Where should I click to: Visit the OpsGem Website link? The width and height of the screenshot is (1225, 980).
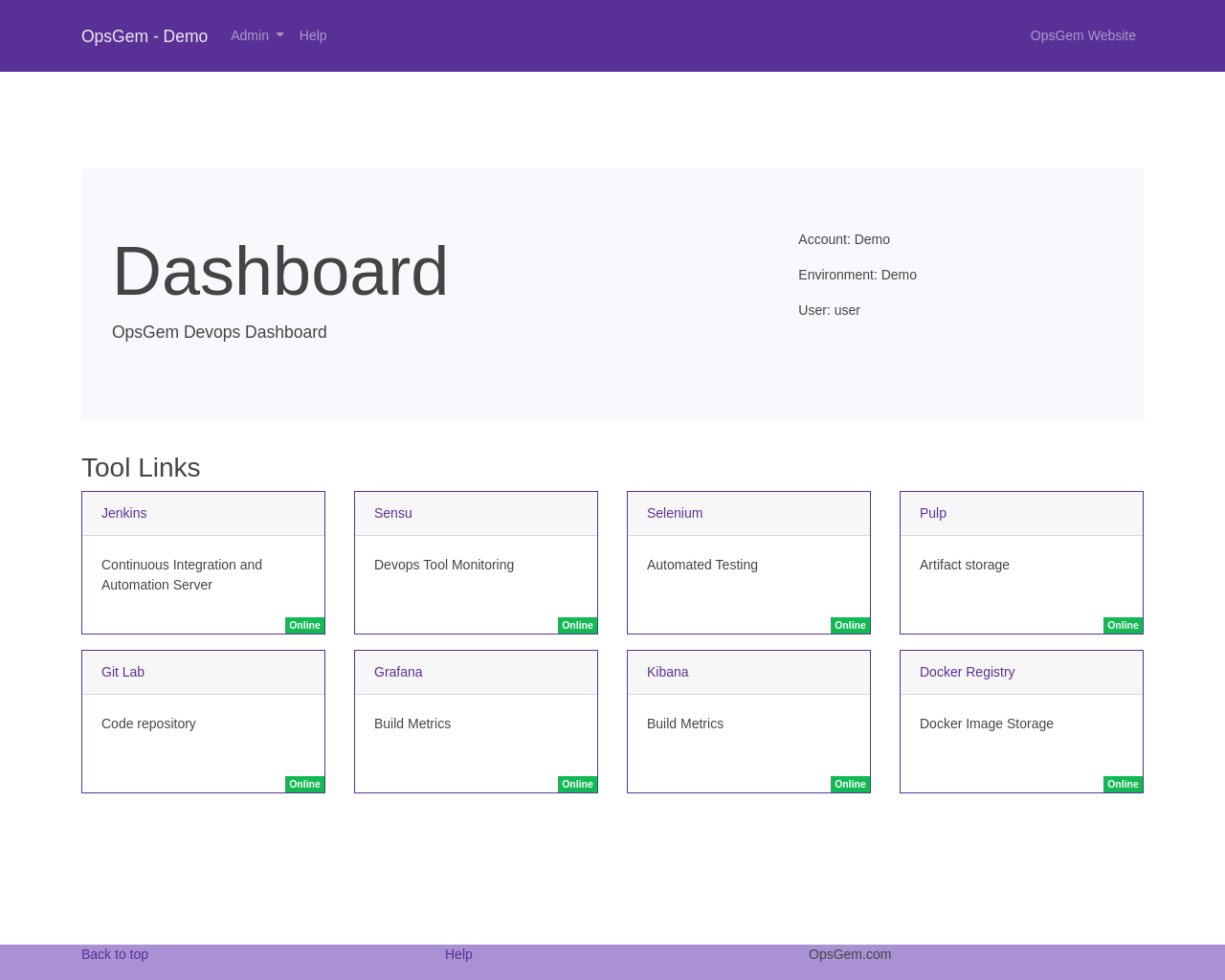click(x=1082, y=35)
